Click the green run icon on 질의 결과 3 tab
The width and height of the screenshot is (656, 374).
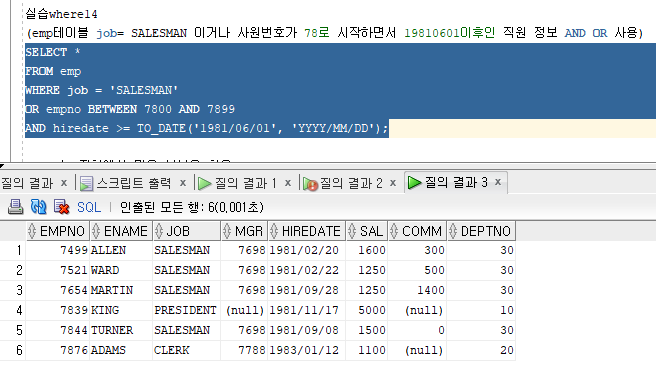[x=414, y=182]
